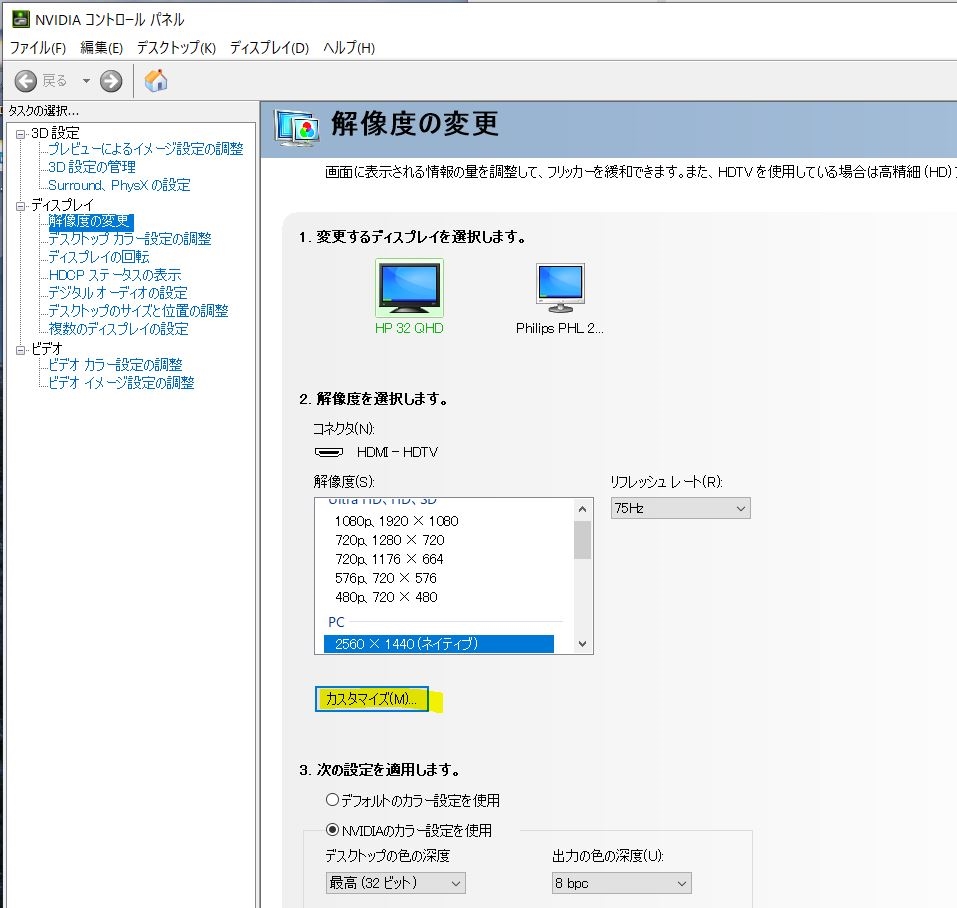957x908 pixels.
Task: Open the ファイル(F) menu
Action: (x=38, y=48)
